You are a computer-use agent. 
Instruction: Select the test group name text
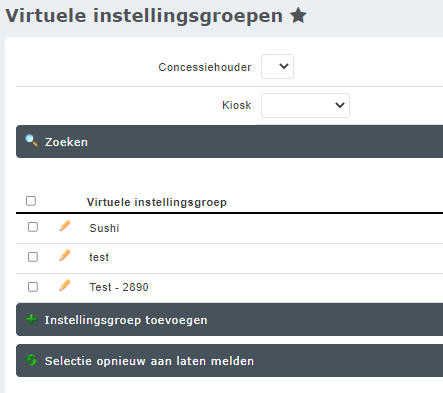tap(99, 257)
